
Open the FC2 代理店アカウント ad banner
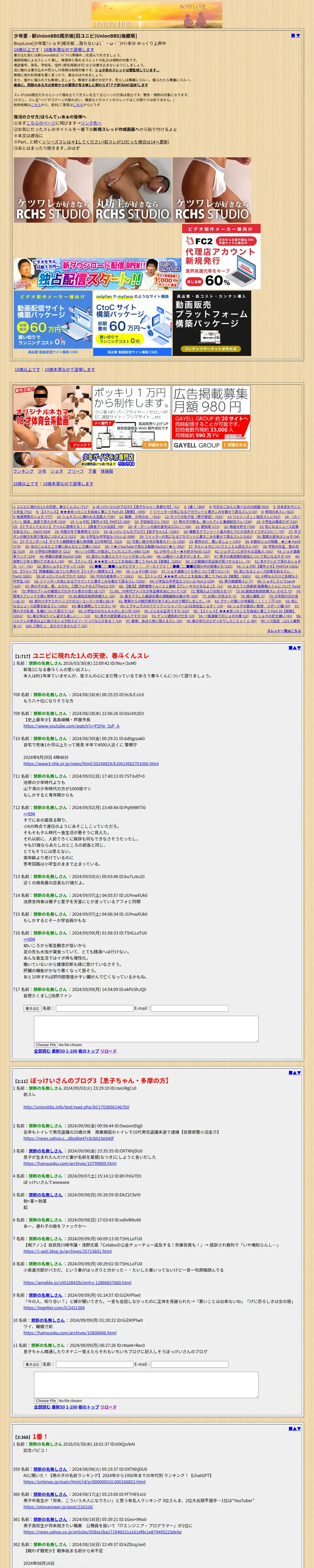tap(221, 257)
